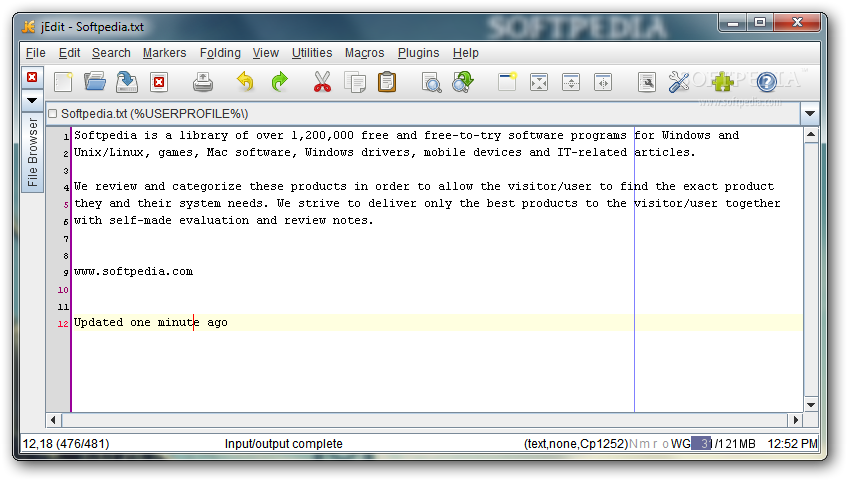848x481 pixels.
Task: Open the Edit menu
Action: (x=69, y=53)
